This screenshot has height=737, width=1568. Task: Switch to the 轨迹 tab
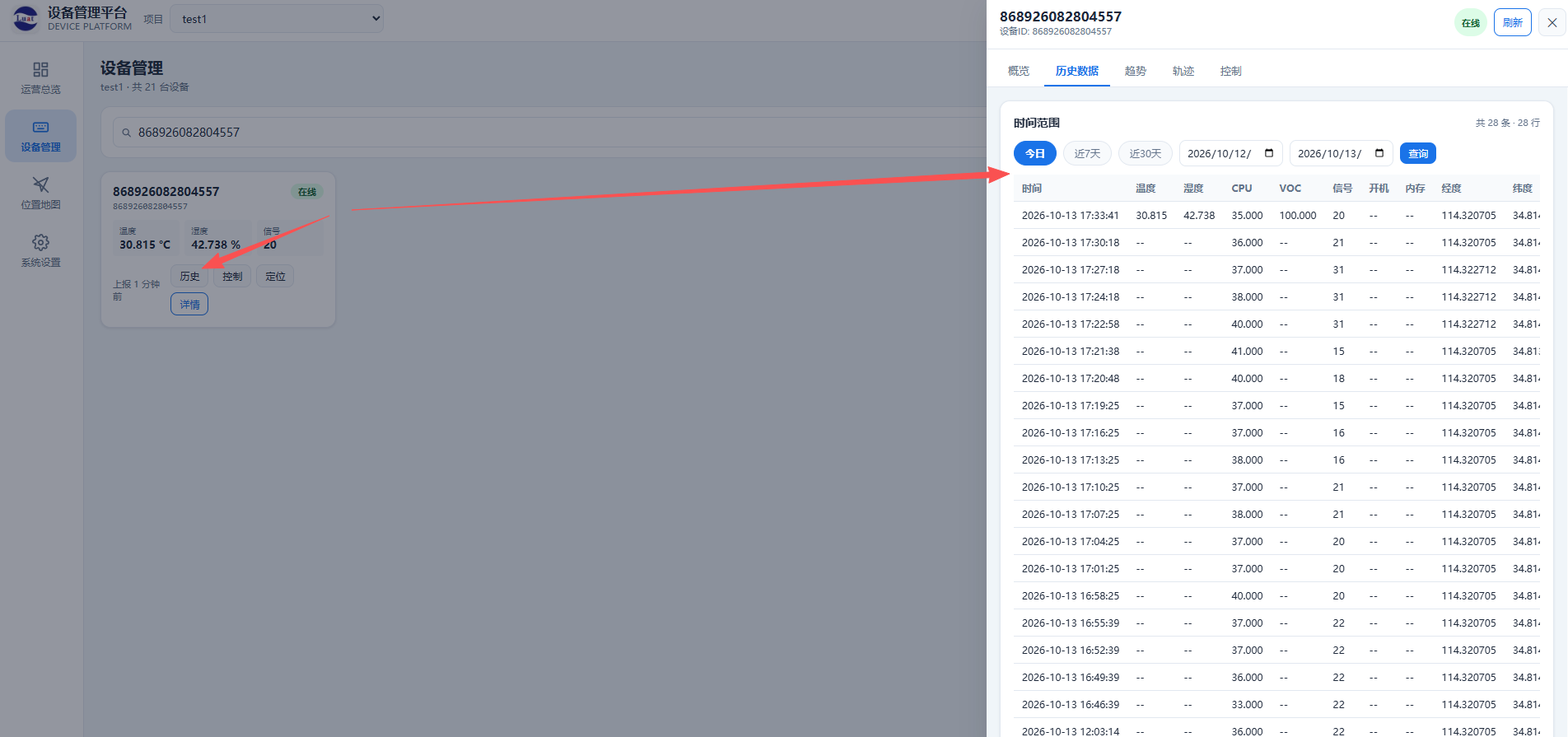coord(1183,71)
